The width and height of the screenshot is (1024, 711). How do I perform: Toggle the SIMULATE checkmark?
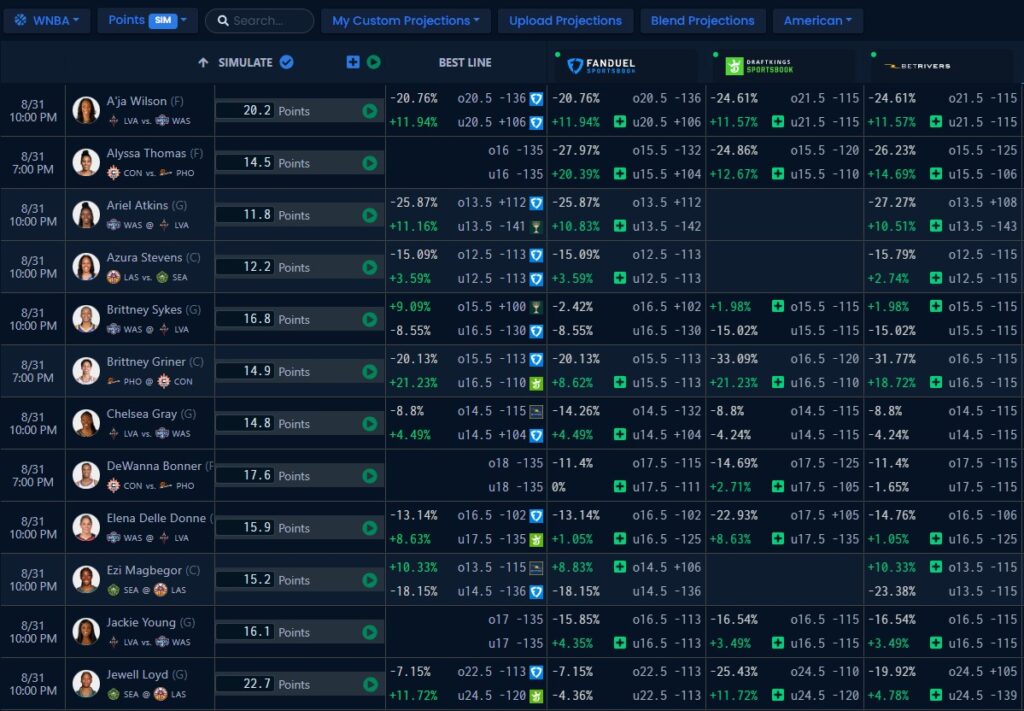click(287, 62)
